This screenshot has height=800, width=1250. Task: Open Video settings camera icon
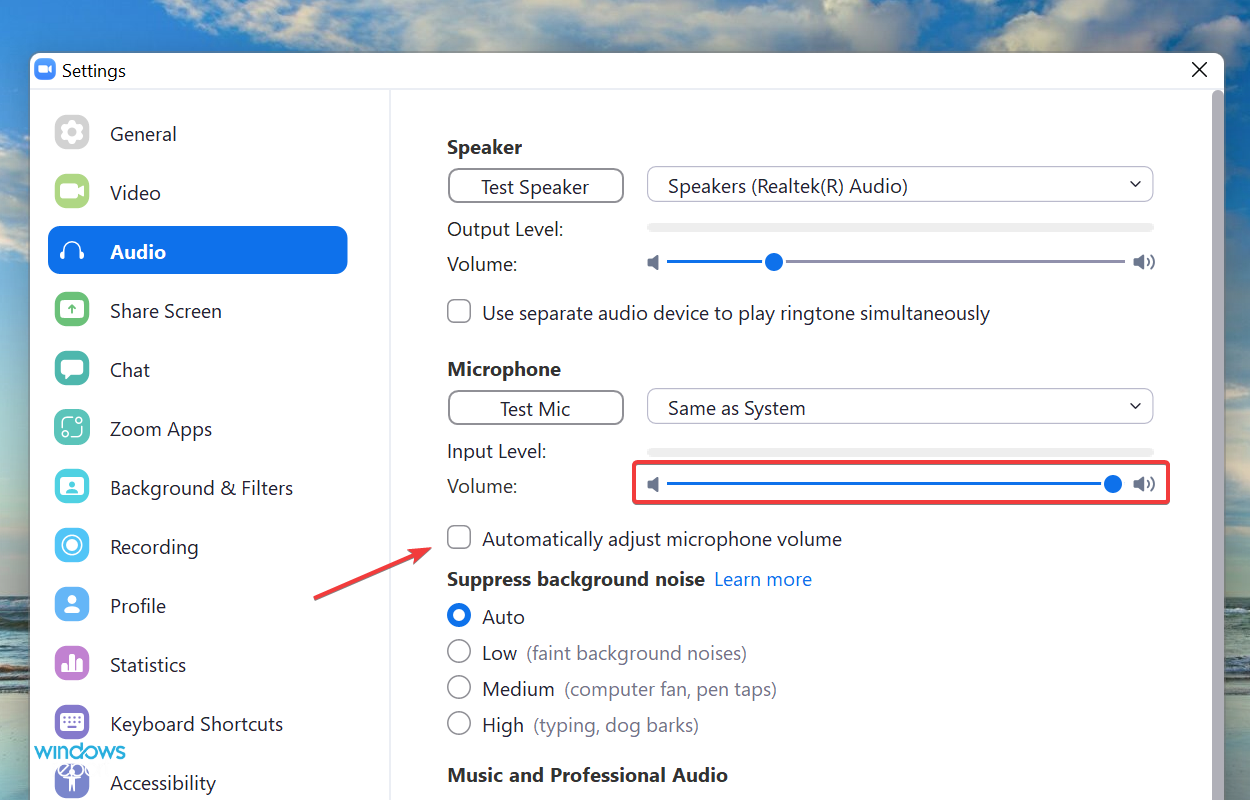(72, 192)
